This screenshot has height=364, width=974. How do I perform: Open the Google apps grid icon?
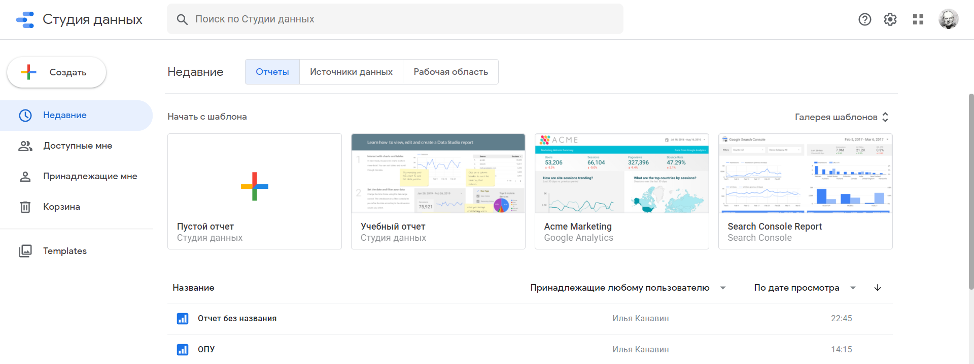(918, 19)
